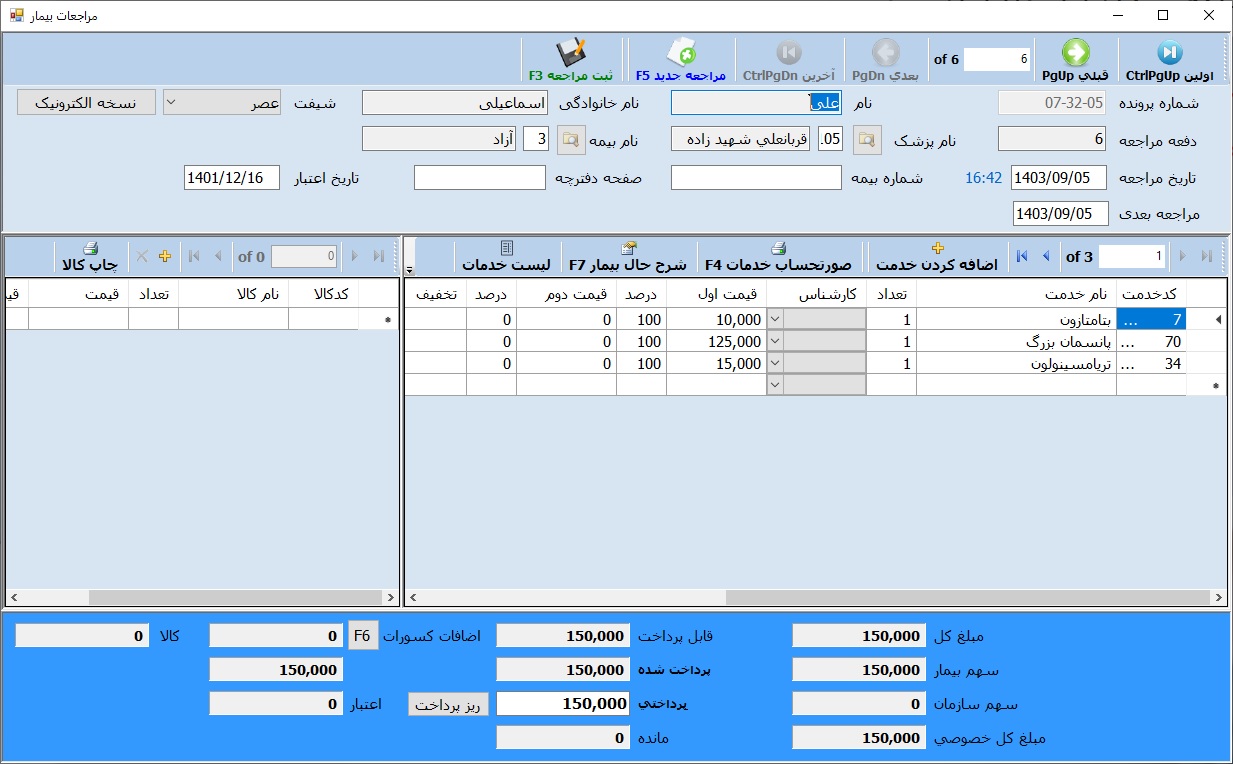
Task: Click the شماره بیمه input field
Action: [756, 178]
